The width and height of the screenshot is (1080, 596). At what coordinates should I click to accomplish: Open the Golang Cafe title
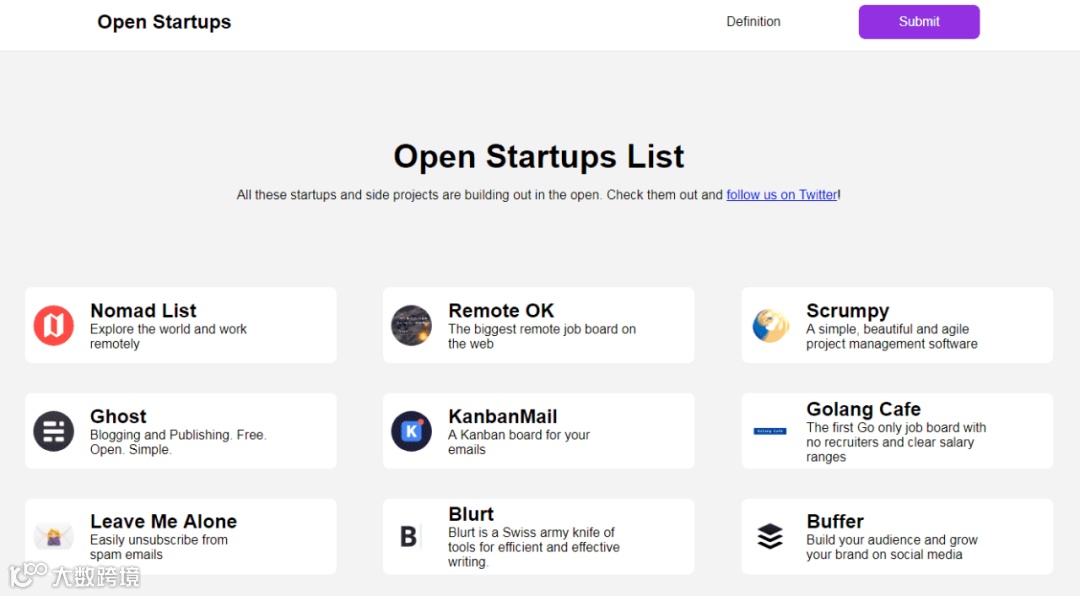[864, 409]
